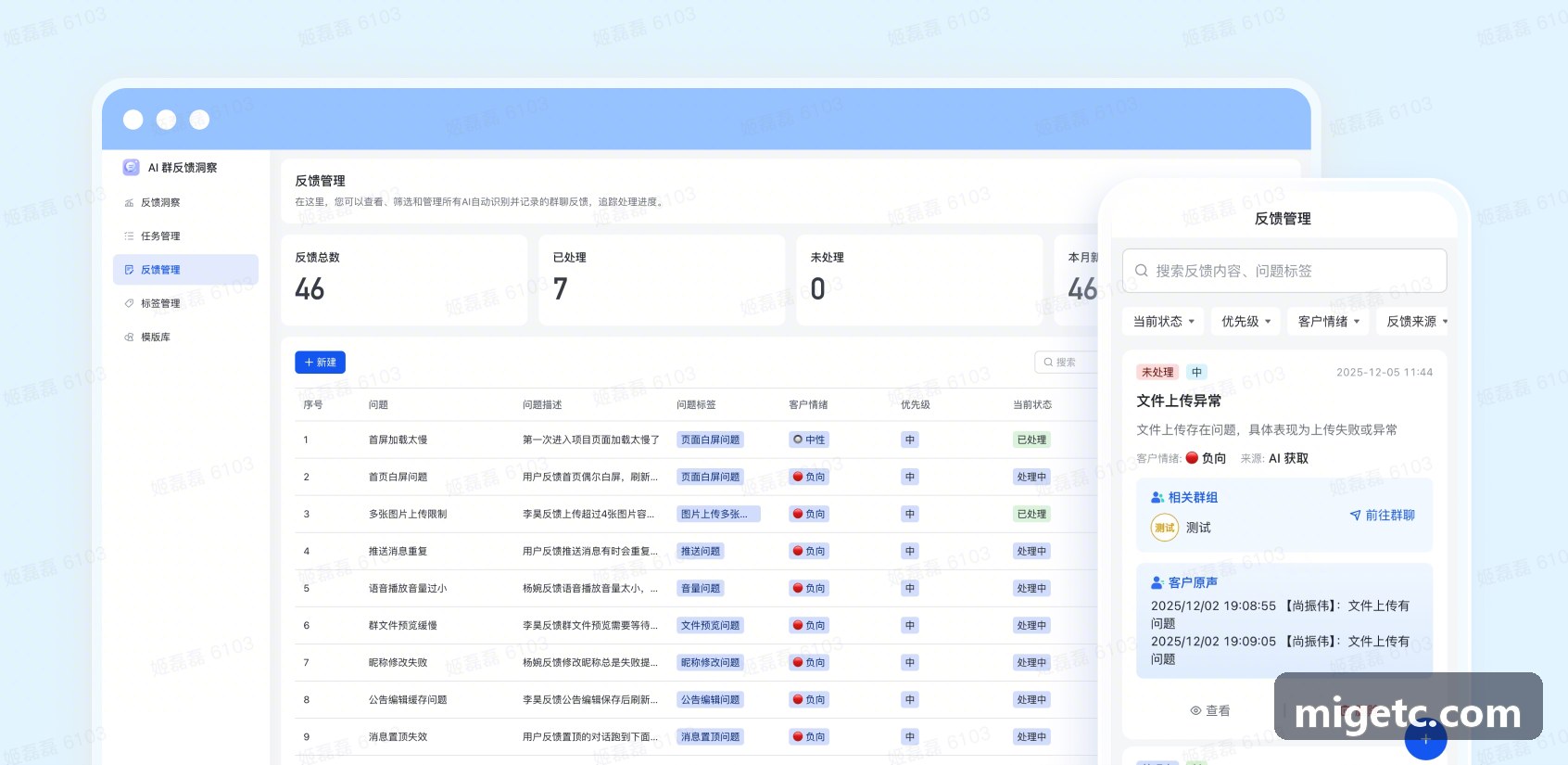This screenshot has width=1568, height=765.
Task: Click the AI 群反馈洞察 logo icon
Action: 131,167
